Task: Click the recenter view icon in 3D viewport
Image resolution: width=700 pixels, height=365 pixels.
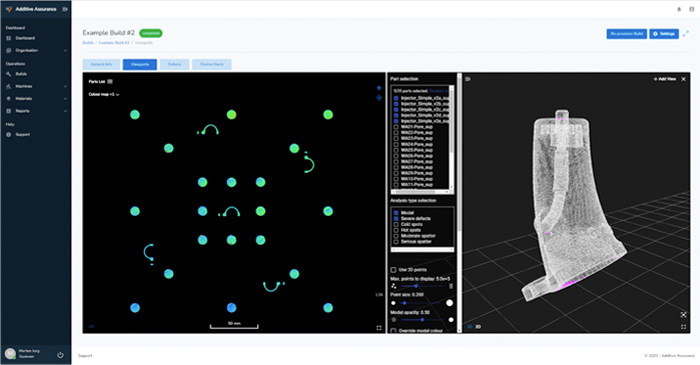Action: (683, 315)
